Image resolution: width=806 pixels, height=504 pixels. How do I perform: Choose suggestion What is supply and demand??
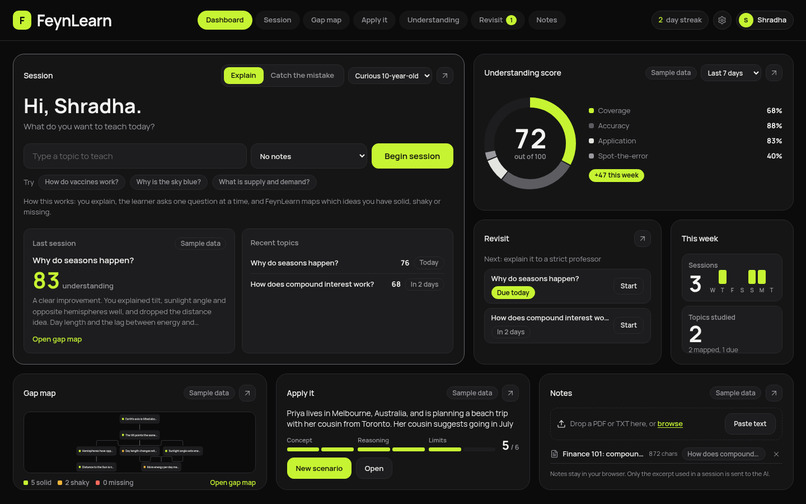(264, 182)
